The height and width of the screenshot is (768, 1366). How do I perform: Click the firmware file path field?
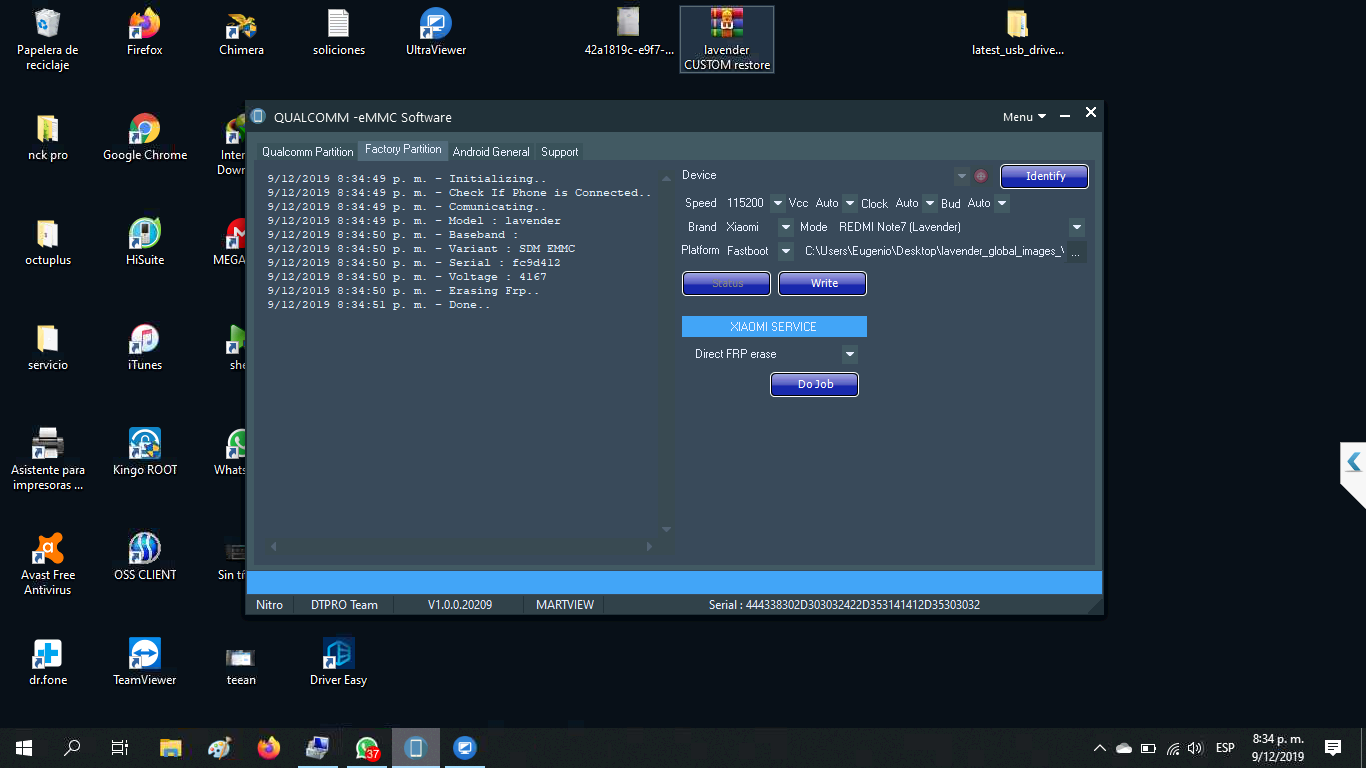click(933, 251)
